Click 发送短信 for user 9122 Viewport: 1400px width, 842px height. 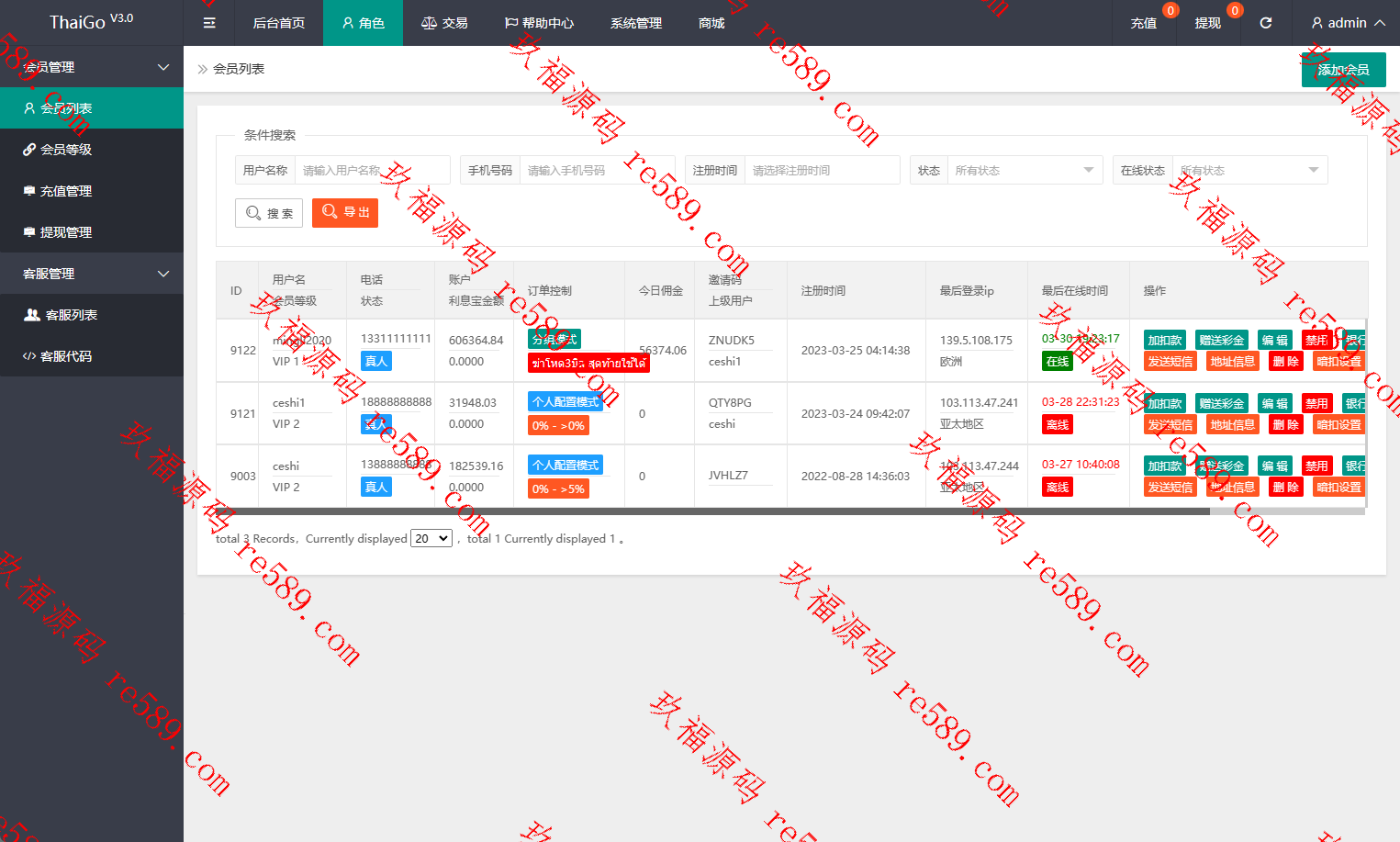pyautogui.click(x=1170, y=362)
